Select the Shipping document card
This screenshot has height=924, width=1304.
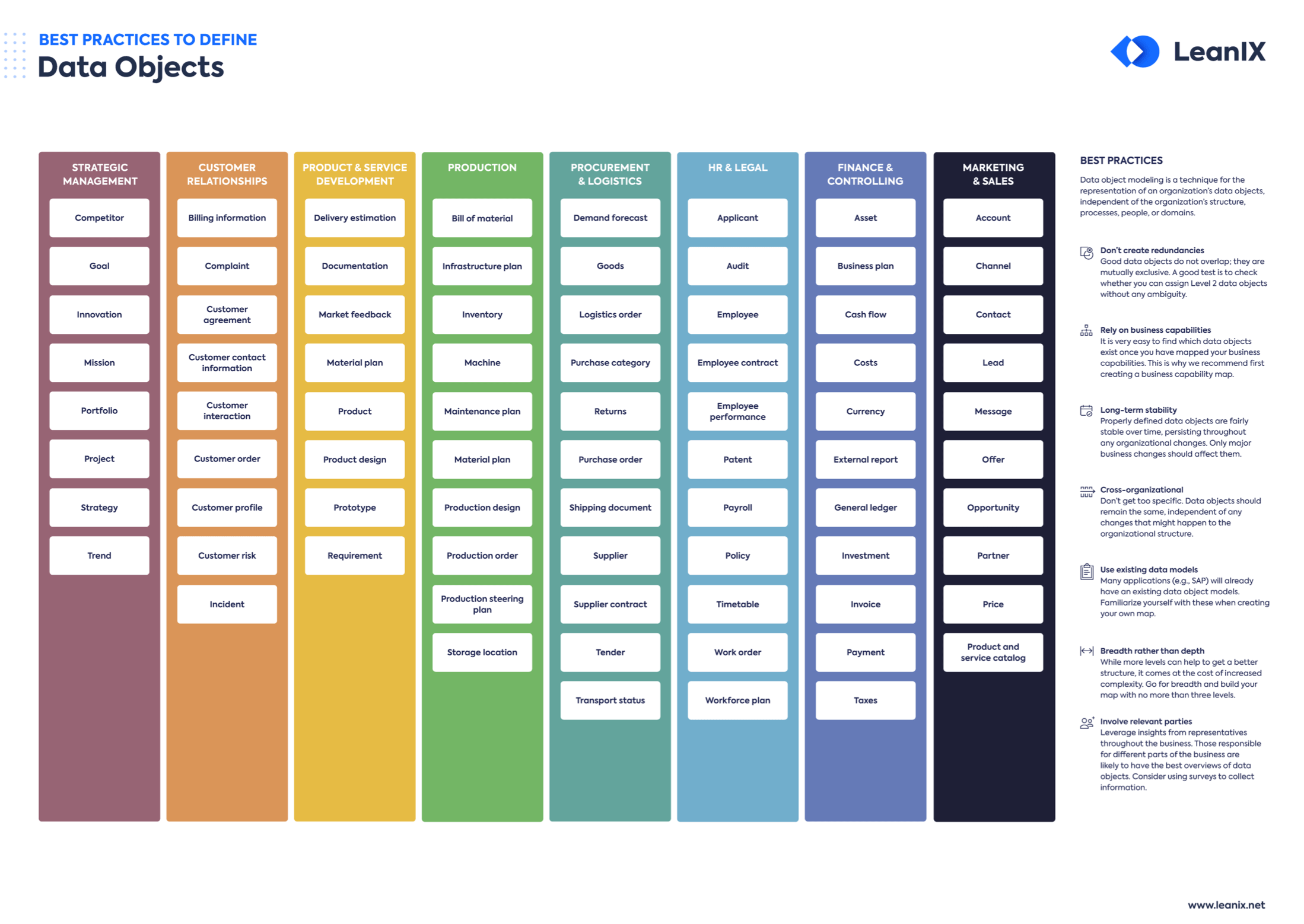[609, 507]
